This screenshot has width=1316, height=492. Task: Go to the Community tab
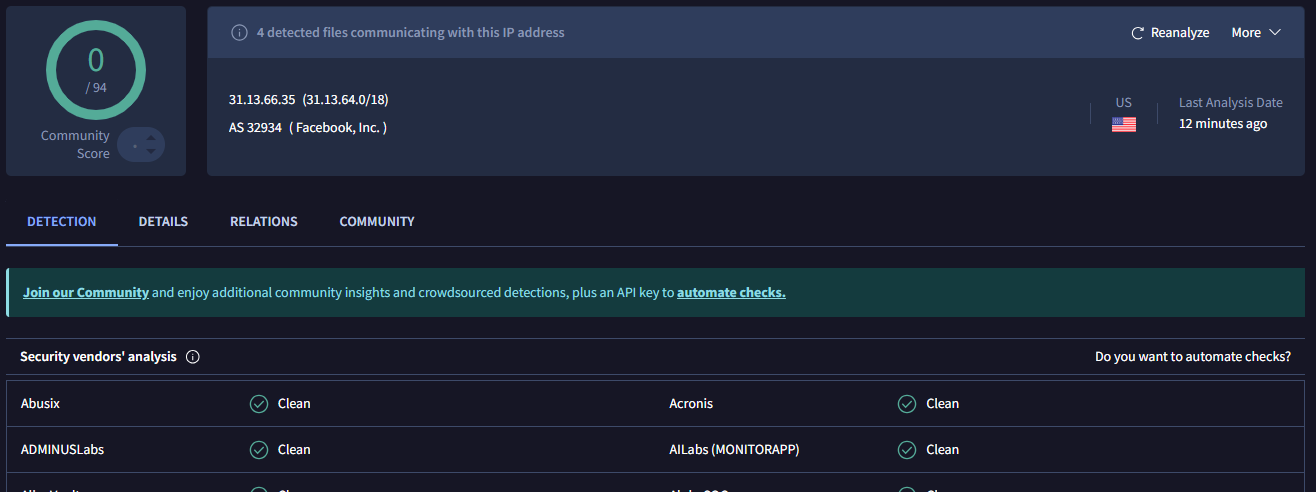(x=377, y=222)
